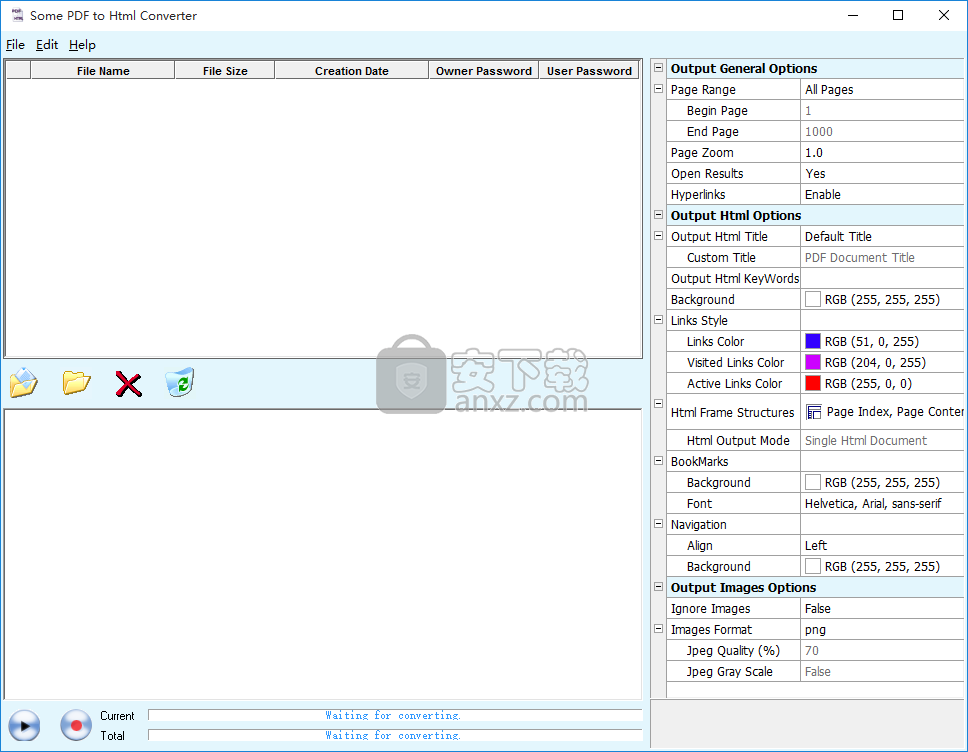Open the File menu
Screen dimensions: 968x752
(x=15, y=44)
